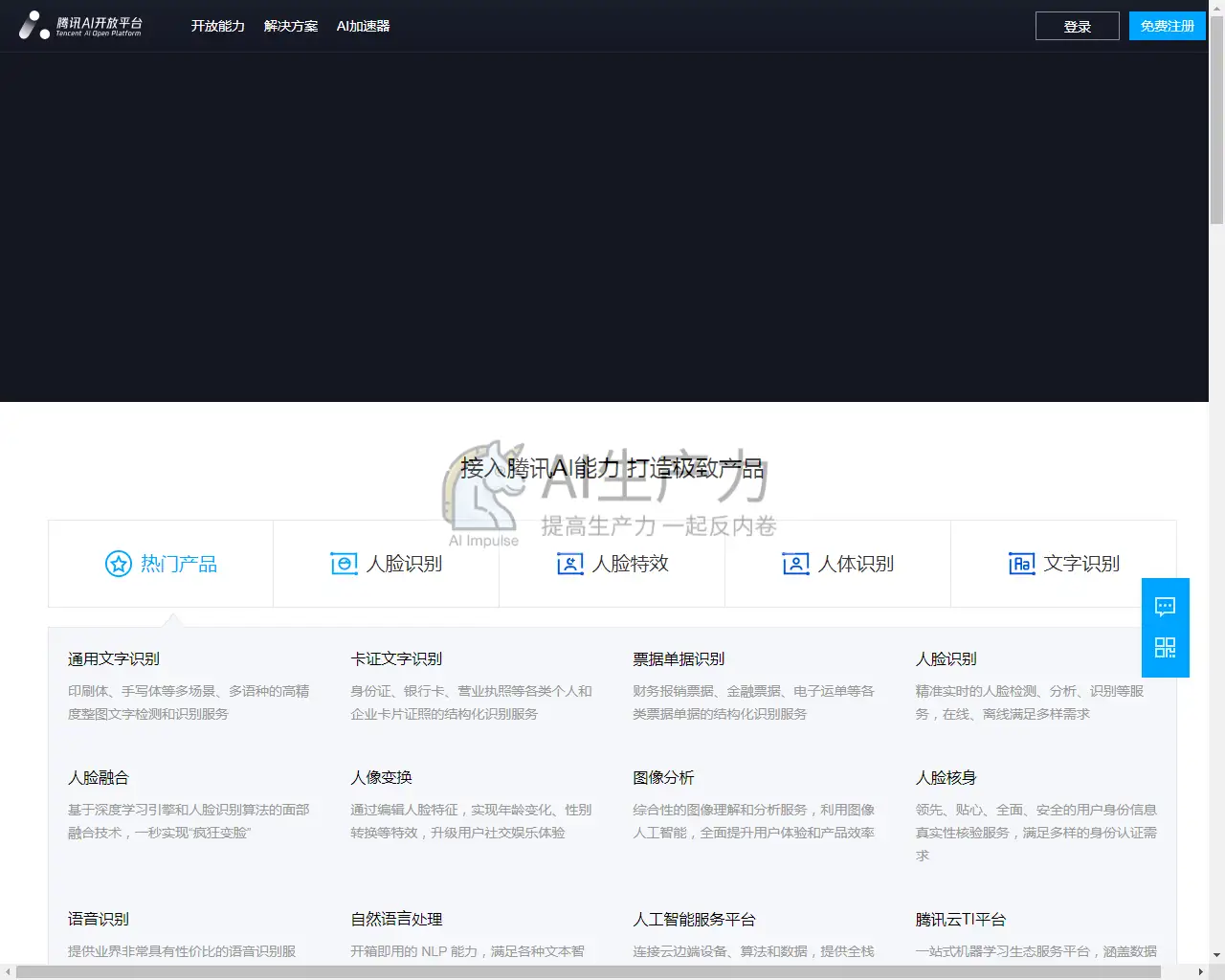Image resolution: width=1225 pixels, height=980 pixels.
Task: Click description starting 连接云边端设备
Action: 753,951
